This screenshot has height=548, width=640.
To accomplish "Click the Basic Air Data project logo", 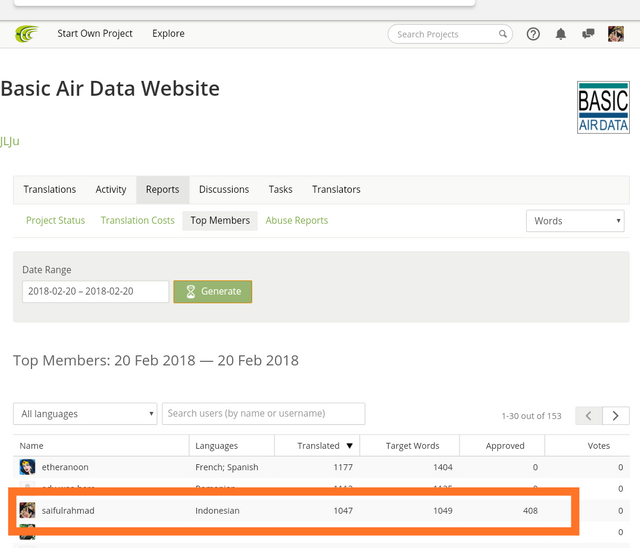I will pos(603,108).
